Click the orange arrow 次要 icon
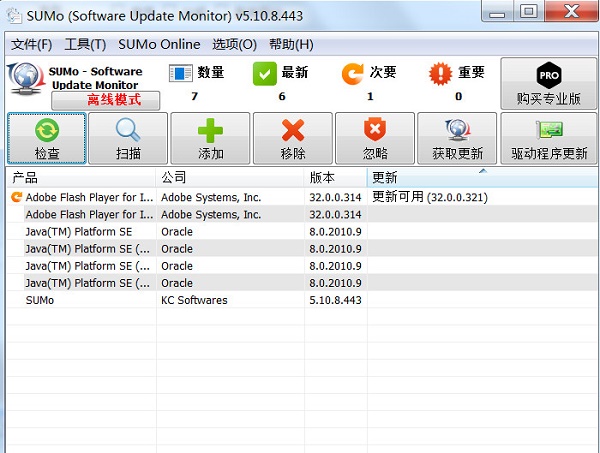Screen dimensions: 600x453 352,73
